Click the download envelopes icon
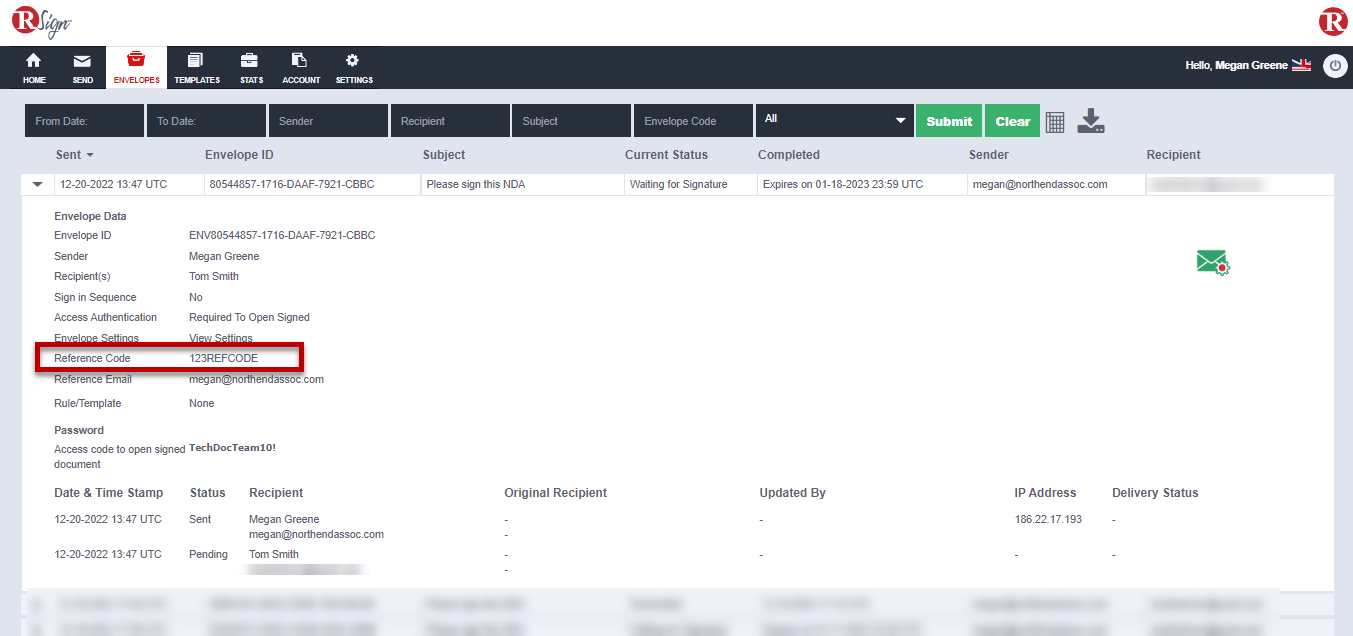This screenshot has width=1353, height=636. [x=1090, y=120]
